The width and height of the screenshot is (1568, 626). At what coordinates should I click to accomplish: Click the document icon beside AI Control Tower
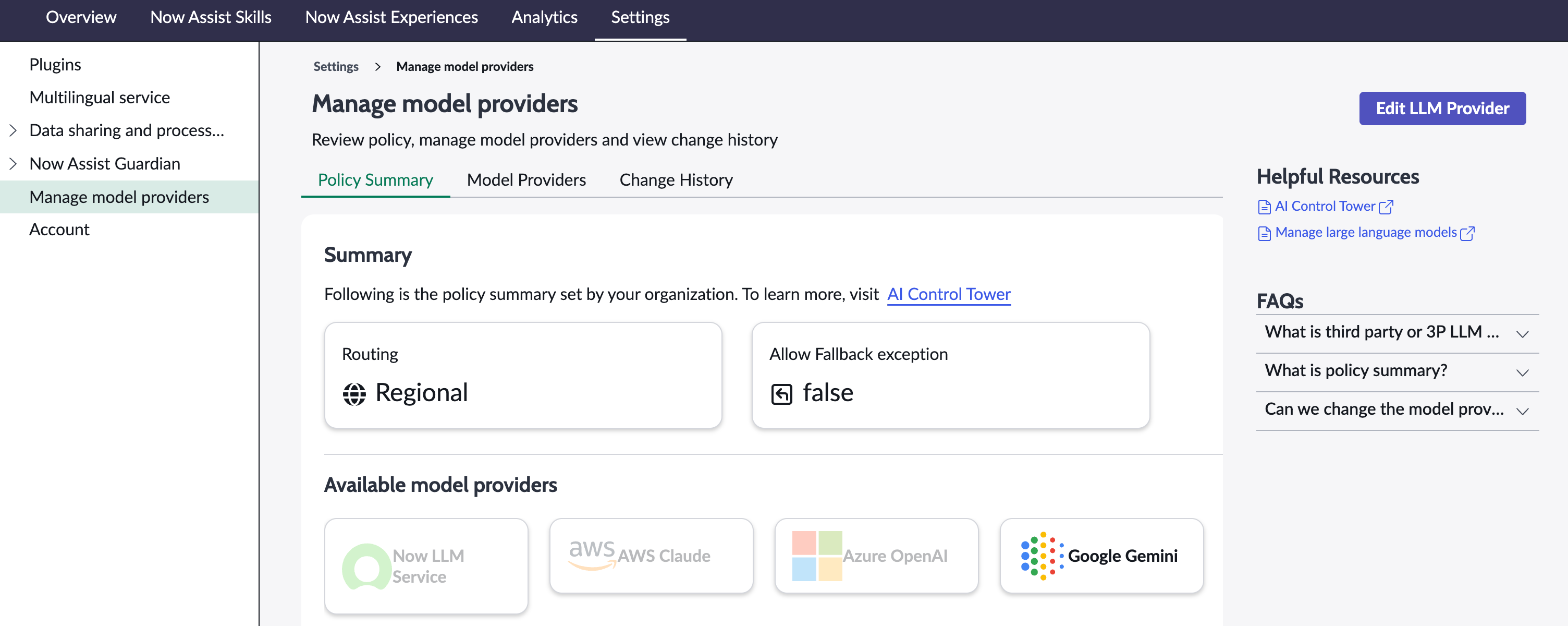(1264, 207)
